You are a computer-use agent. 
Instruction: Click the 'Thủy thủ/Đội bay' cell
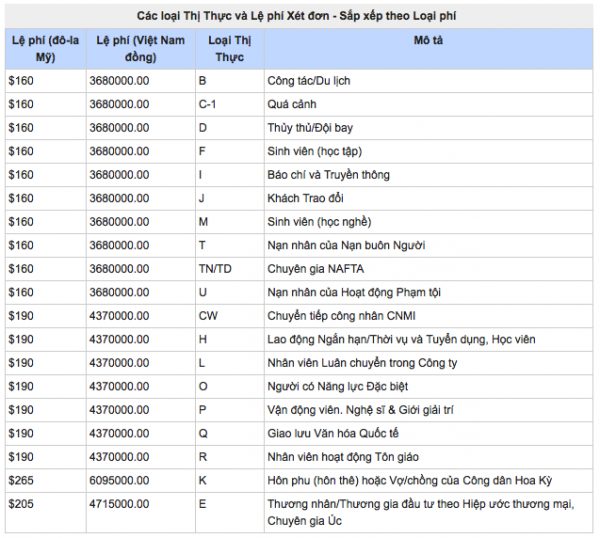coord(429,128)
